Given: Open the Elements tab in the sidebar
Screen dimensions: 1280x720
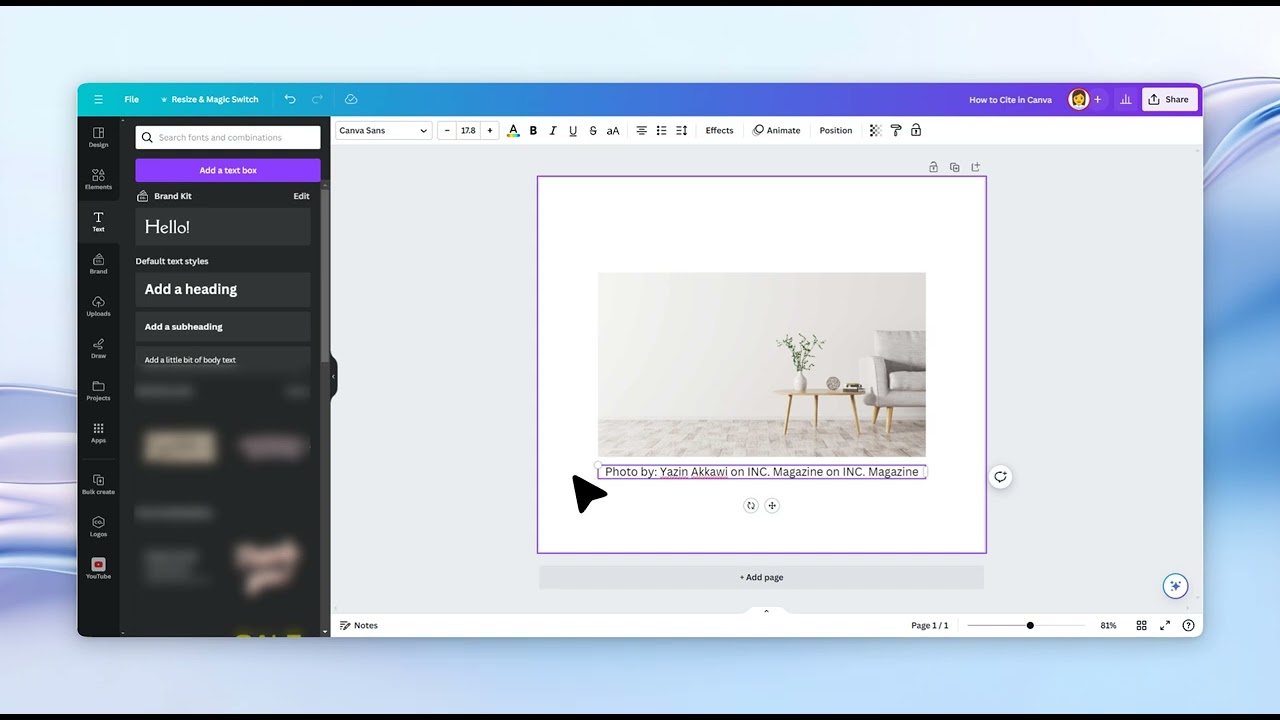Looking at the screenshot, I should (98, 179).
